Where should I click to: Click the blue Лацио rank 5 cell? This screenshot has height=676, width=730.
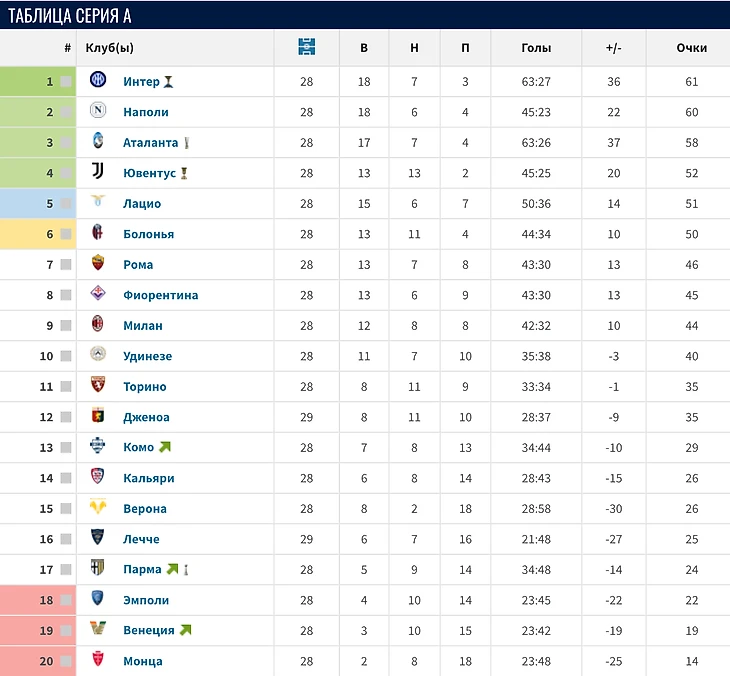38,204
